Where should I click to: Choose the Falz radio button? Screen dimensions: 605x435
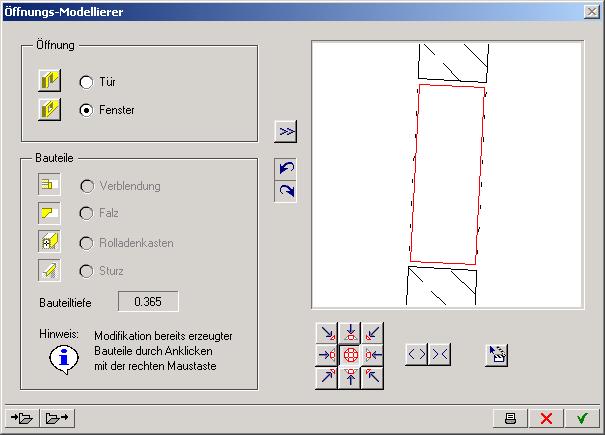[x=86, y=213]
